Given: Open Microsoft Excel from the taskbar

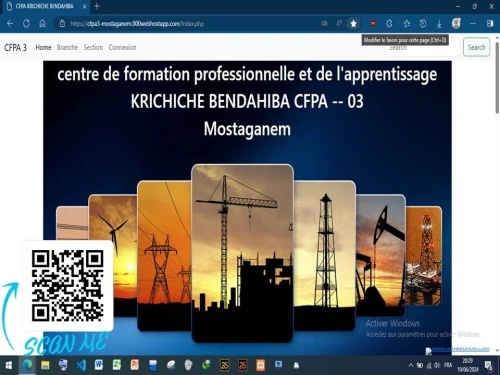Looking at the screenshot, I should pos(117,365).
